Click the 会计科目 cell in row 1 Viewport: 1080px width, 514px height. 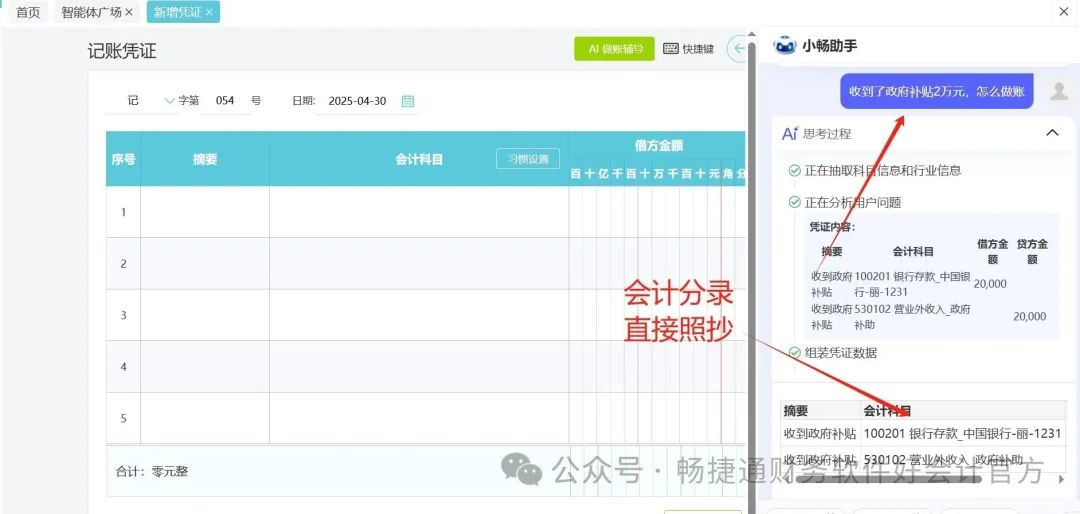pos(419,212)
